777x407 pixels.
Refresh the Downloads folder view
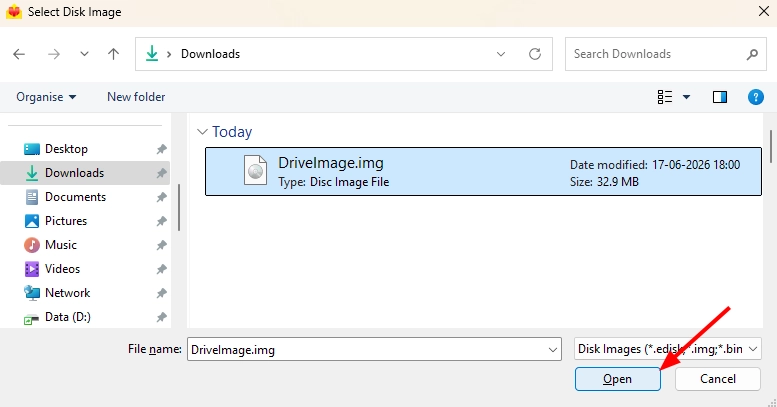[535, 54]
